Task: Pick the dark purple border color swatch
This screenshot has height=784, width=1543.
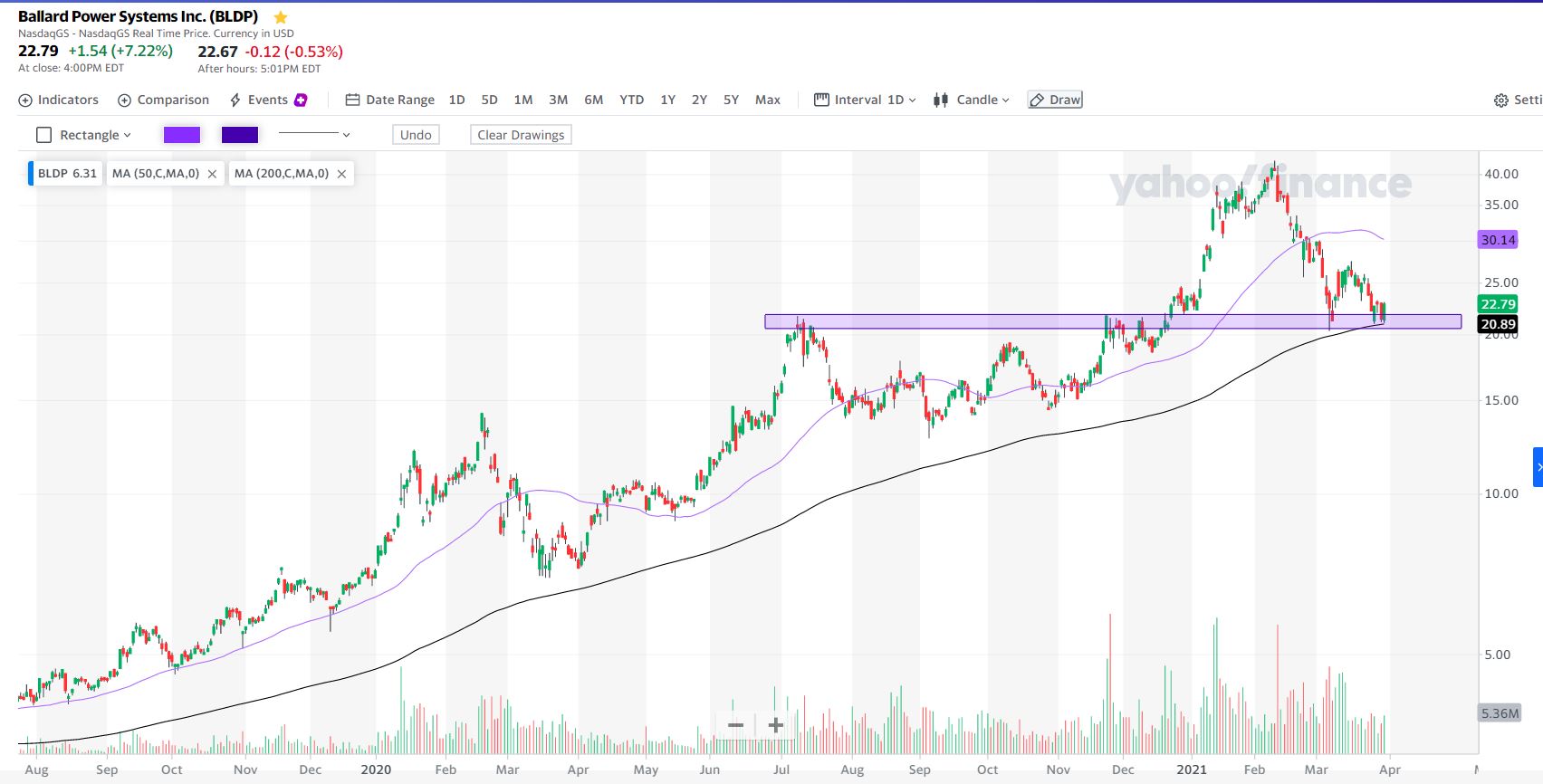Action: pyautogui.click(x=240, y=135)
